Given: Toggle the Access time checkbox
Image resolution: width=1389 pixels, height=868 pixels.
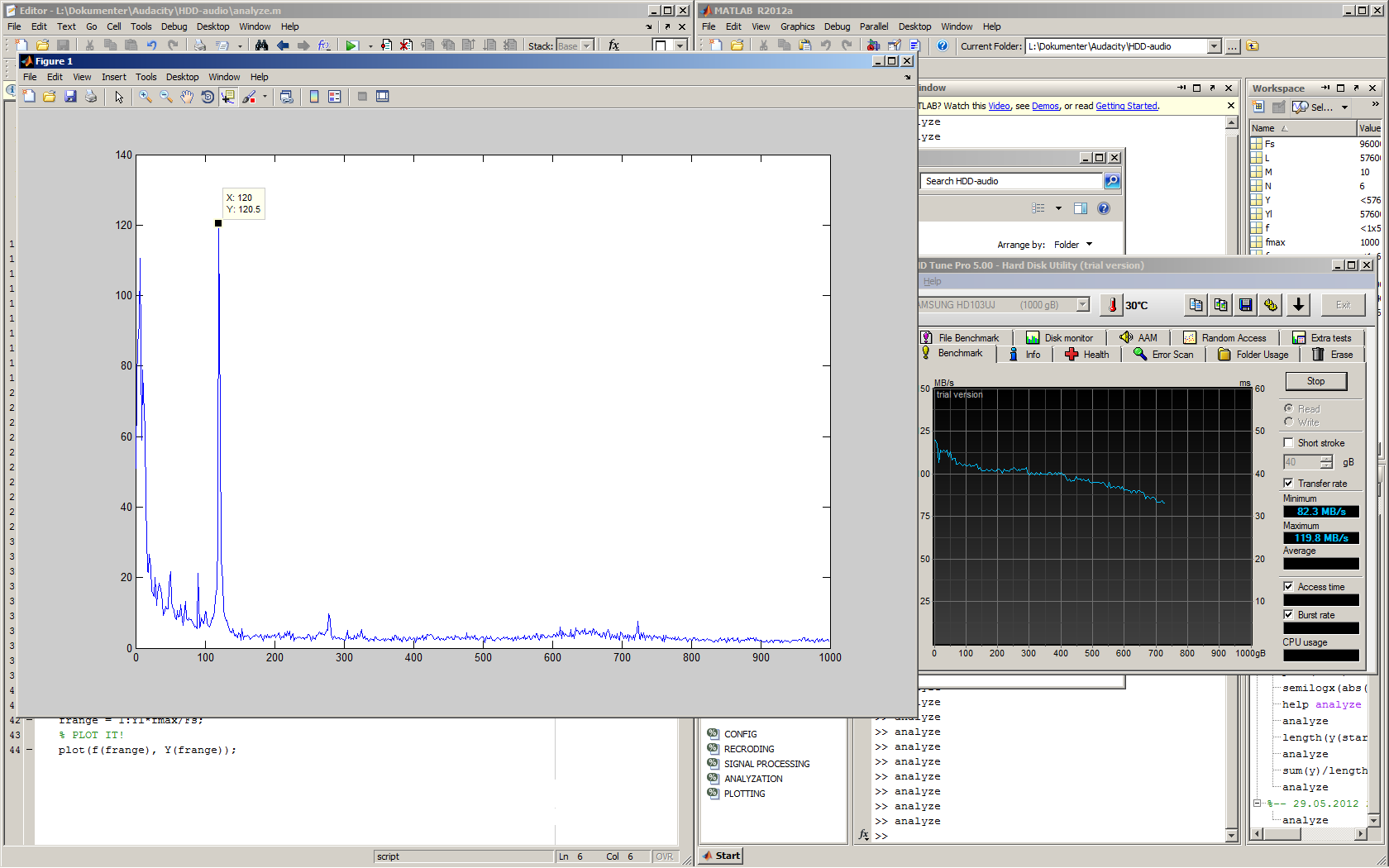Looking at the screenshot, I should click(1288, 587).
